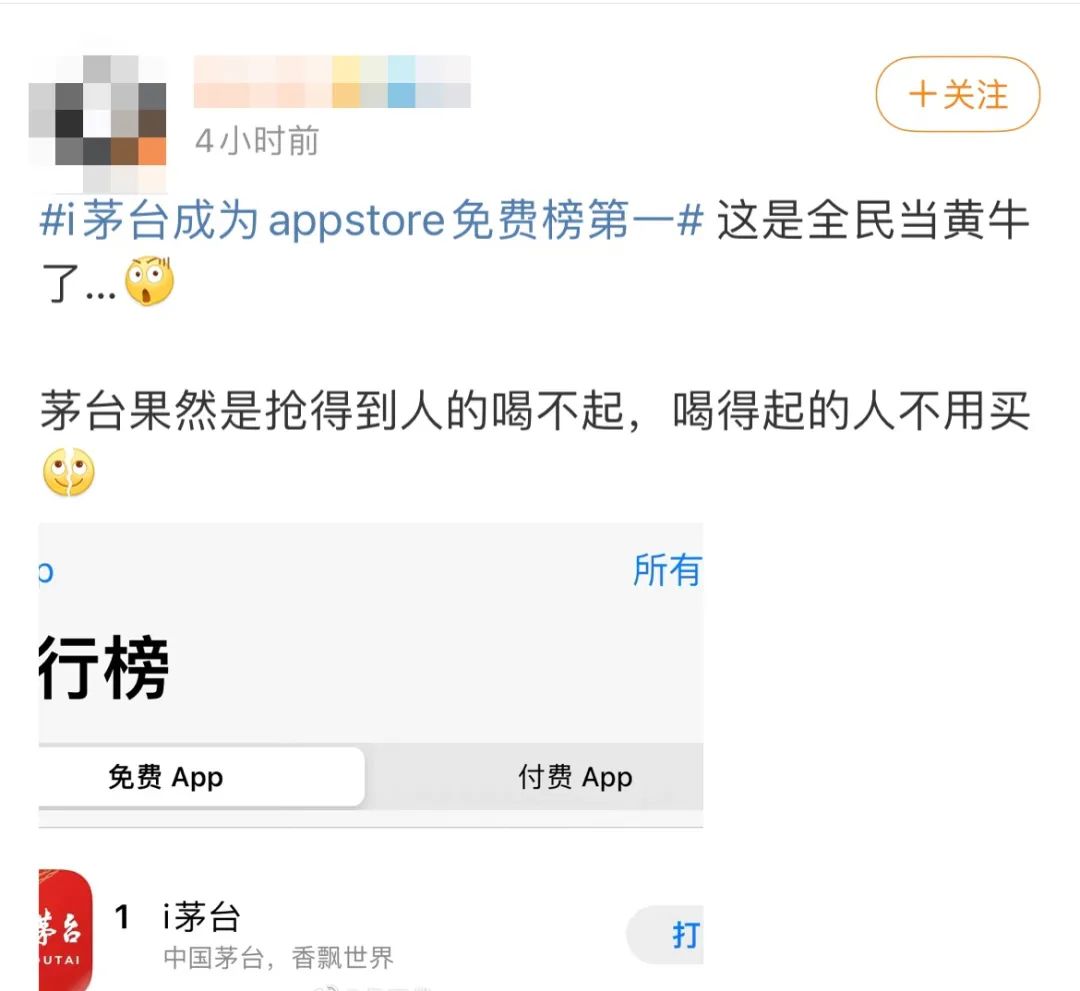Click the cracked face emoji
Screen dimensions: 1080x991
tap(69, 472)
